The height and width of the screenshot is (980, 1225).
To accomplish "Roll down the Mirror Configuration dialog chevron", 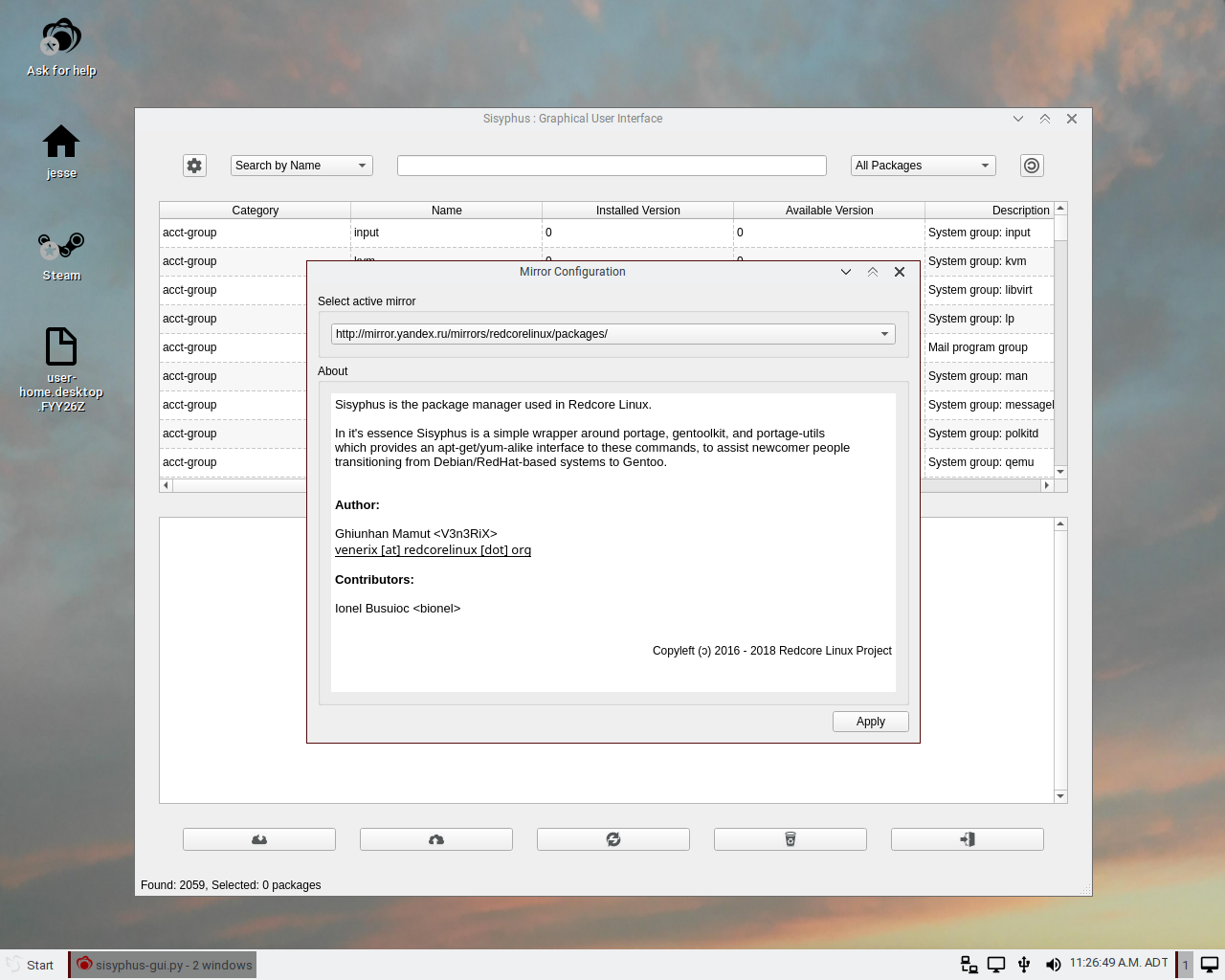I will click(846, 272).
